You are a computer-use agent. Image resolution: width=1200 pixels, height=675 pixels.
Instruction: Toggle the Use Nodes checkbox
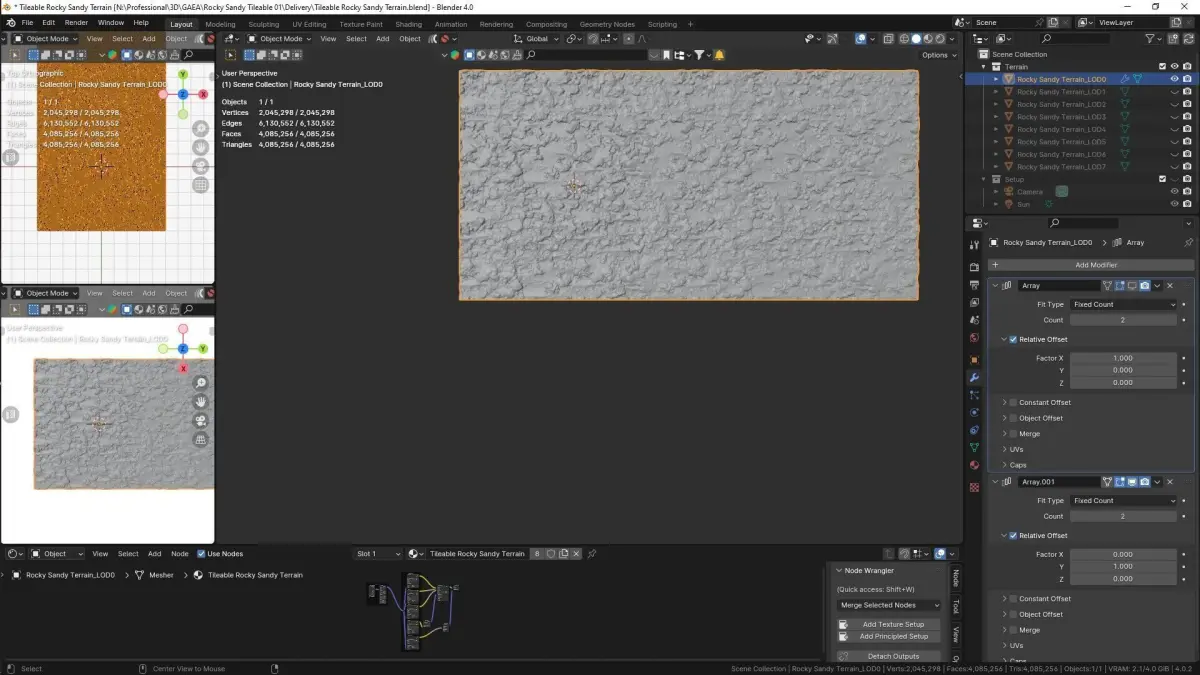tap(201, 554)
